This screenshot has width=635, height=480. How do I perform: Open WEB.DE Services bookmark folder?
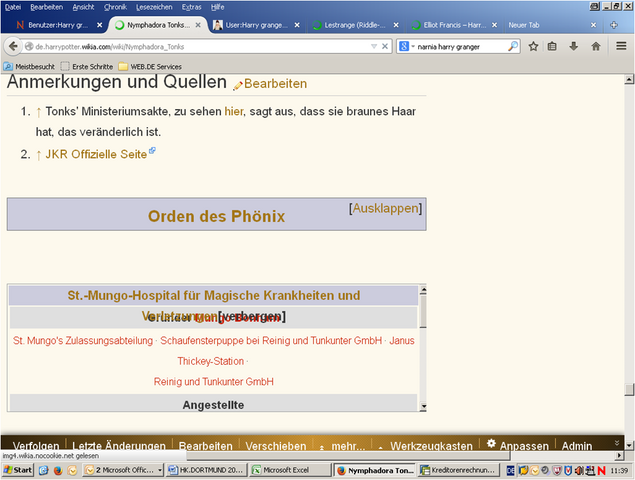point(150,66)
